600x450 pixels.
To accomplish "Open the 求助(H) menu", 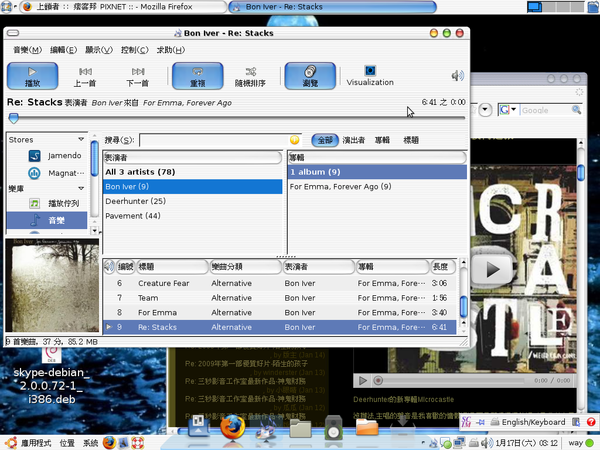I will point(171,50).
